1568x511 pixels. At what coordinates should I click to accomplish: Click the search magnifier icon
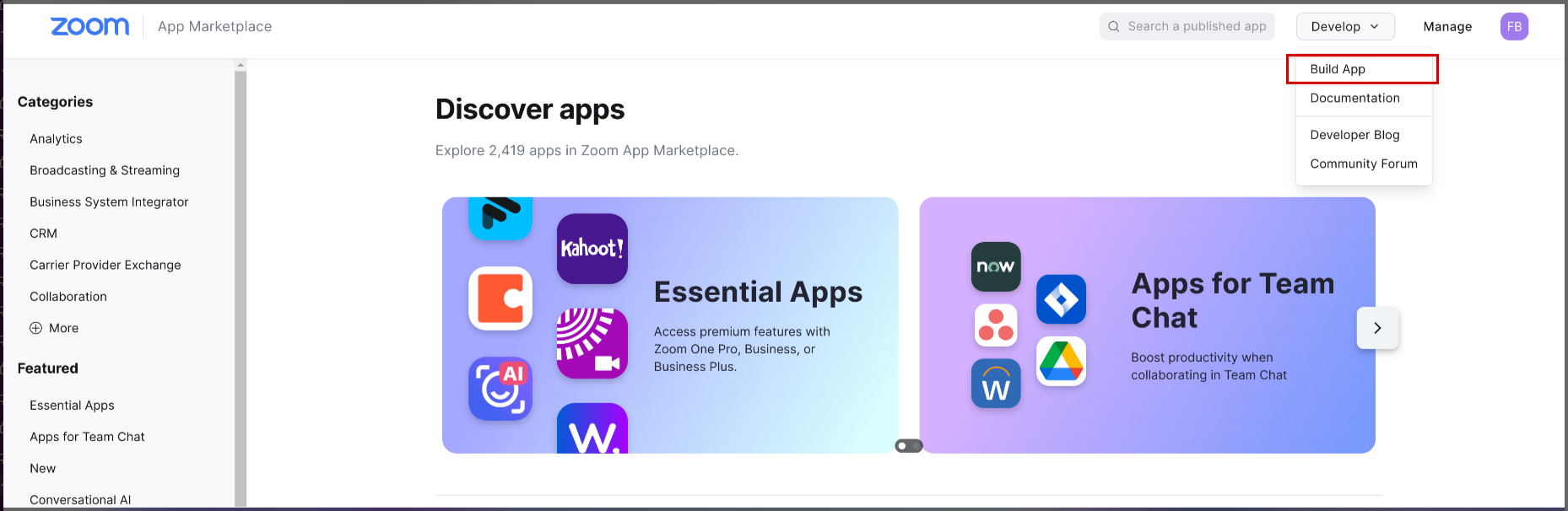(1114, 26)
